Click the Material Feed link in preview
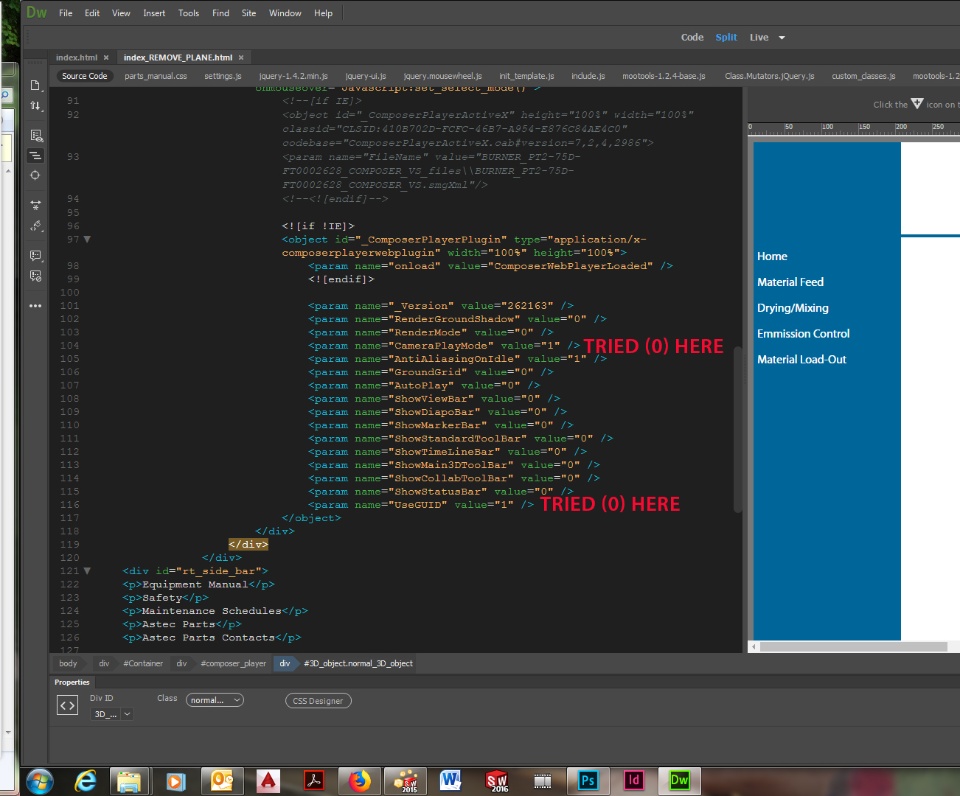This screenshot has width=960, height=796. point(790,282)
